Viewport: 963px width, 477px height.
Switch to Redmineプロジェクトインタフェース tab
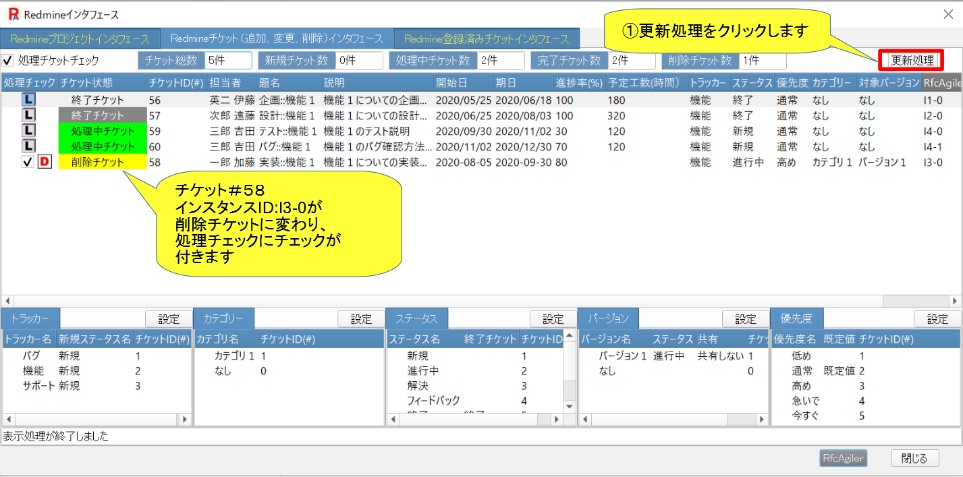(x=79, y=39)
